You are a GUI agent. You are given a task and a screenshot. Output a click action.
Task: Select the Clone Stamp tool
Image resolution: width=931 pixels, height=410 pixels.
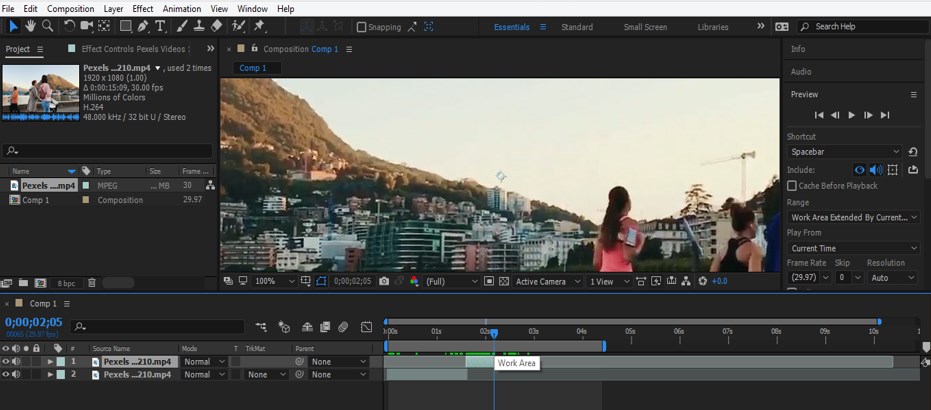(x=201, y=26)
